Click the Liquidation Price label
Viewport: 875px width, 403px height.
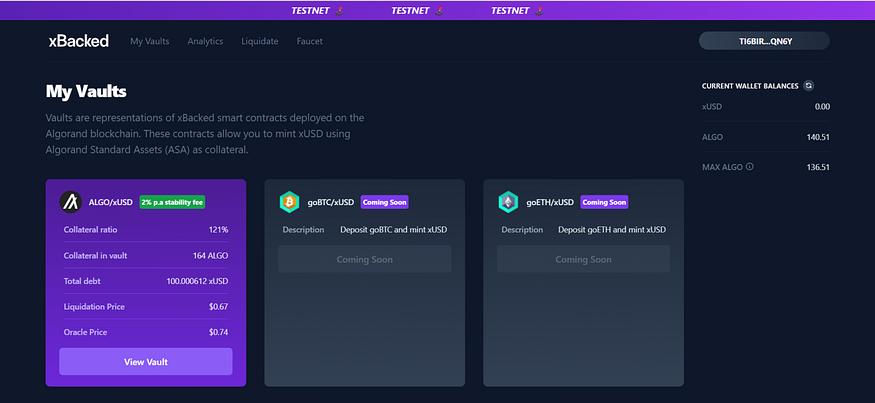point(94,306)
